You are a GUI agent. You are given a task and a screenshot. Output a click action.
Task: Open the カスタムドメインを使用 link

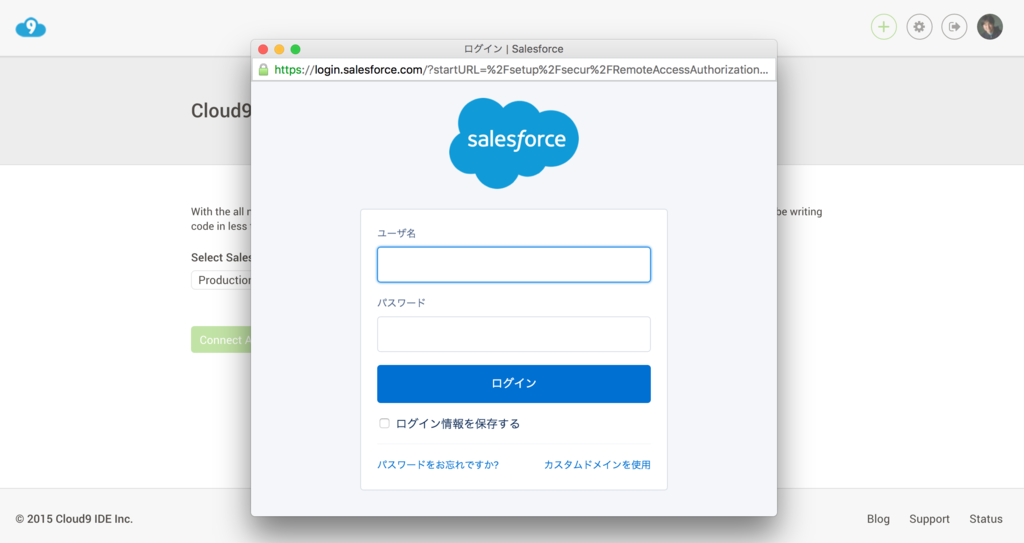pos(597,465)
